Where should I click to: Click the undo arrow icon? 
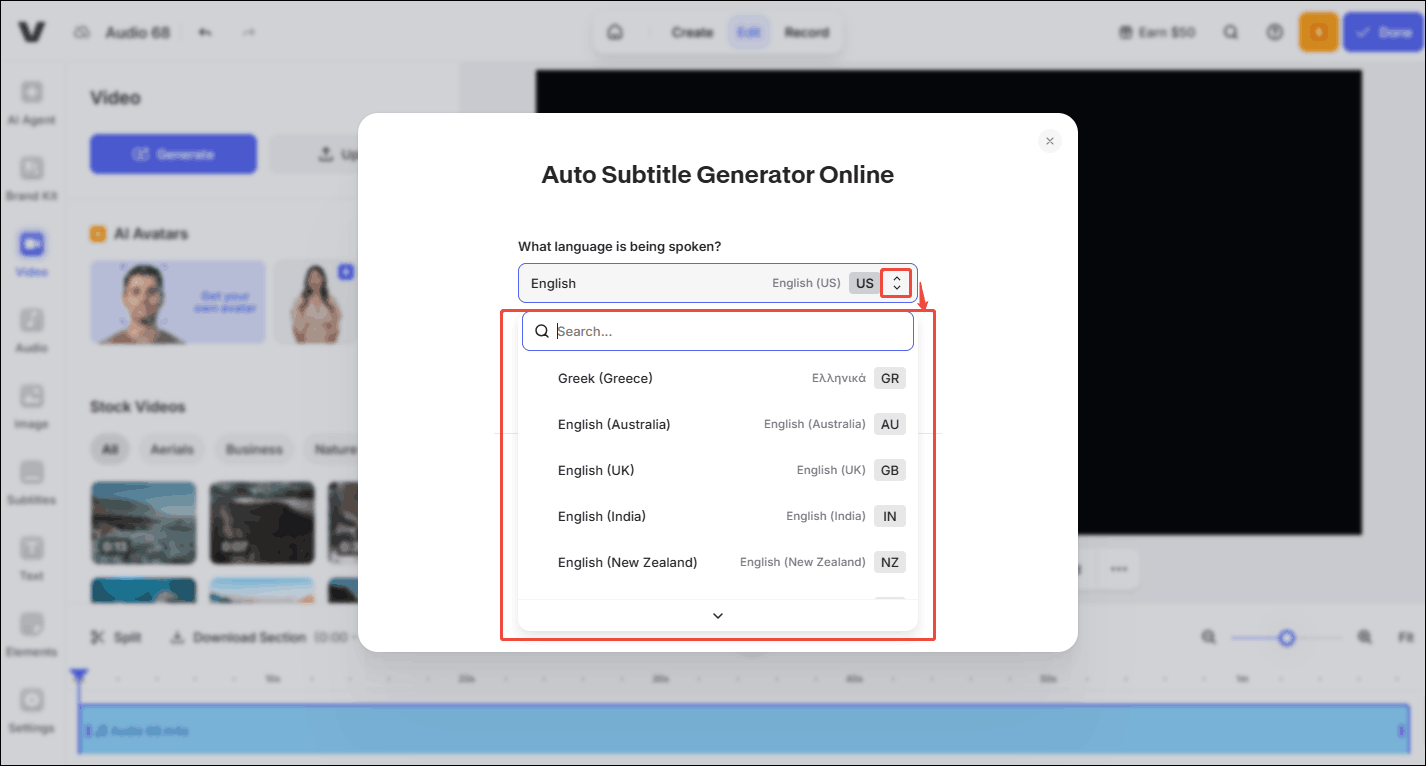(205, 32)
